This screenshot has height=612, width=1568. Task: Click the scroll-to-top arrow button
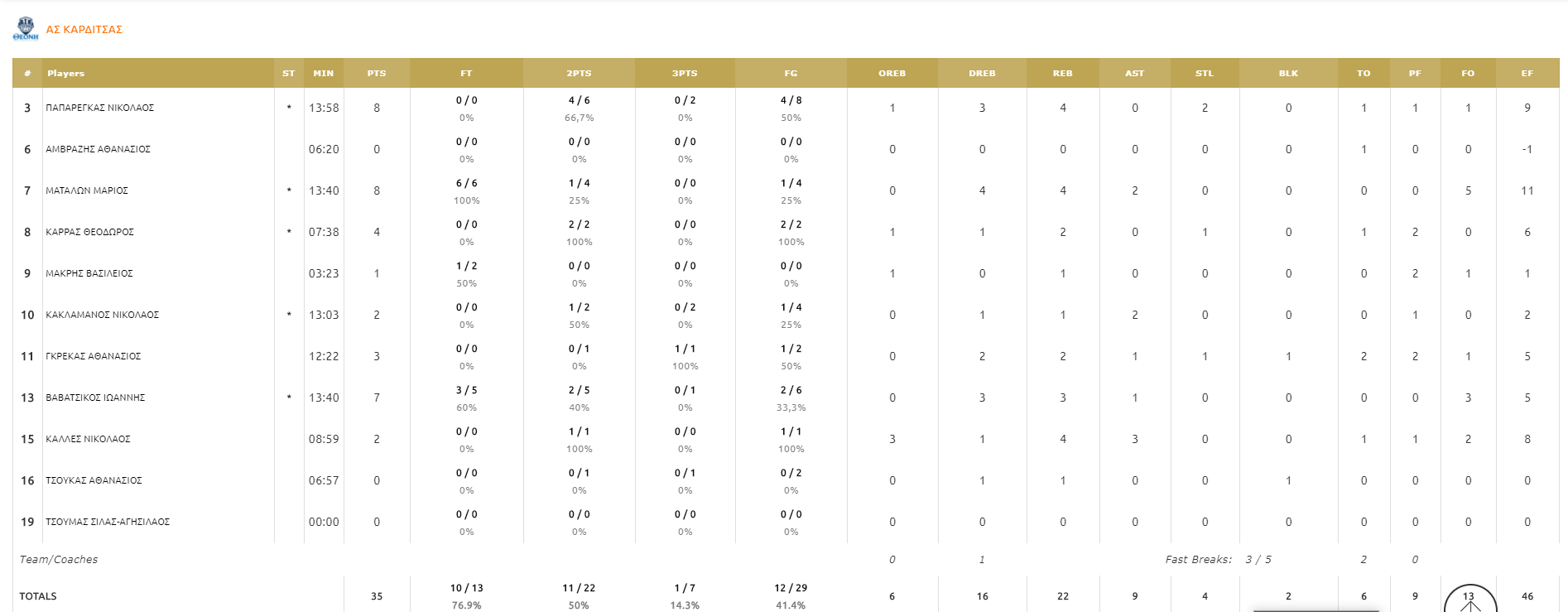click(x=1469, y=600)
